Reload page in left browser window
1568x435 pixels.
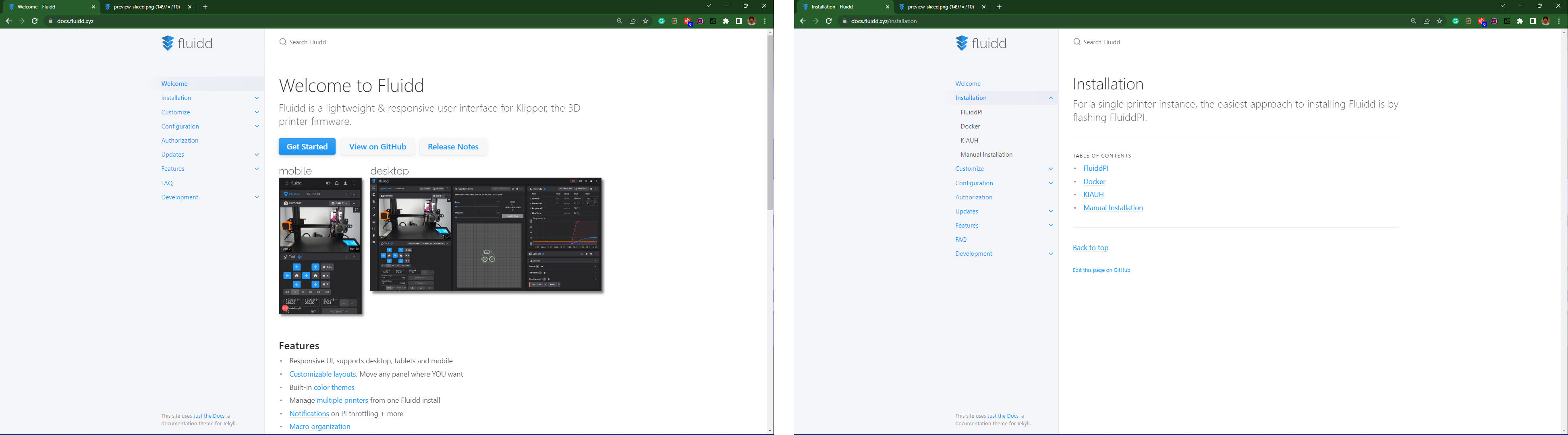(x=35, y=21)
